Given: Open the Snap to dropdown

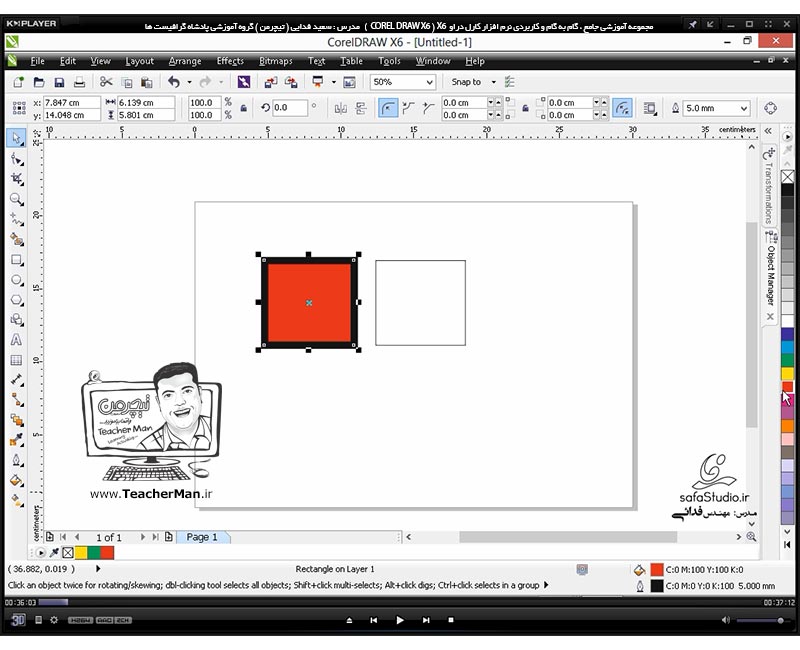Looking at the screenshot, I should tap(493, 82).
